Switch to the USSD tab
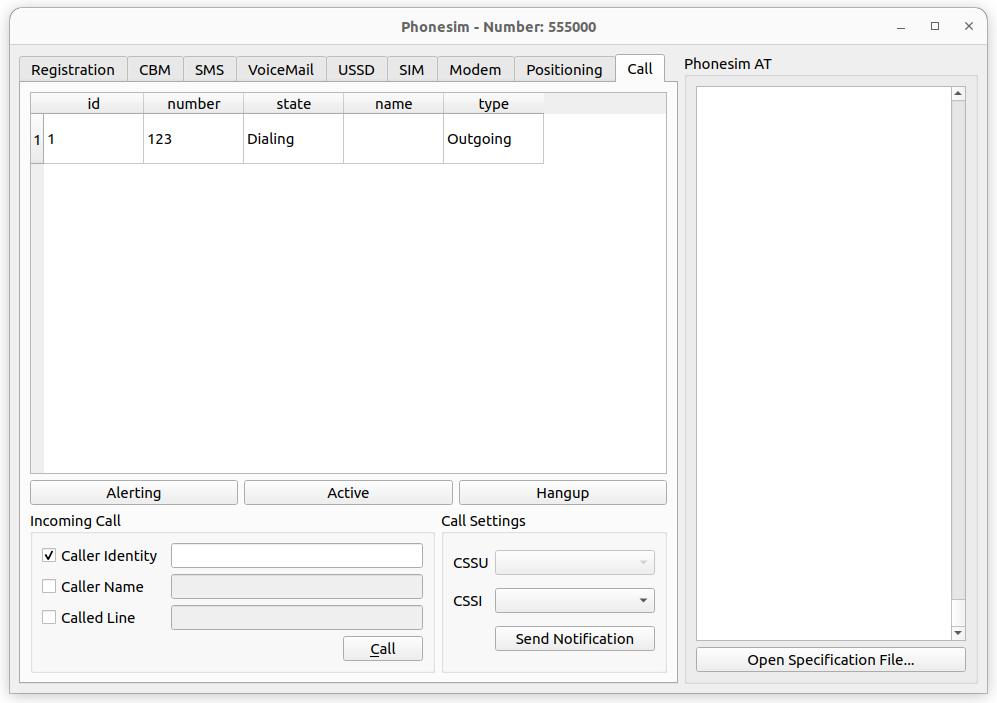Image resolution: width=997 pixels, height=703 pixels. pos(356,69)
